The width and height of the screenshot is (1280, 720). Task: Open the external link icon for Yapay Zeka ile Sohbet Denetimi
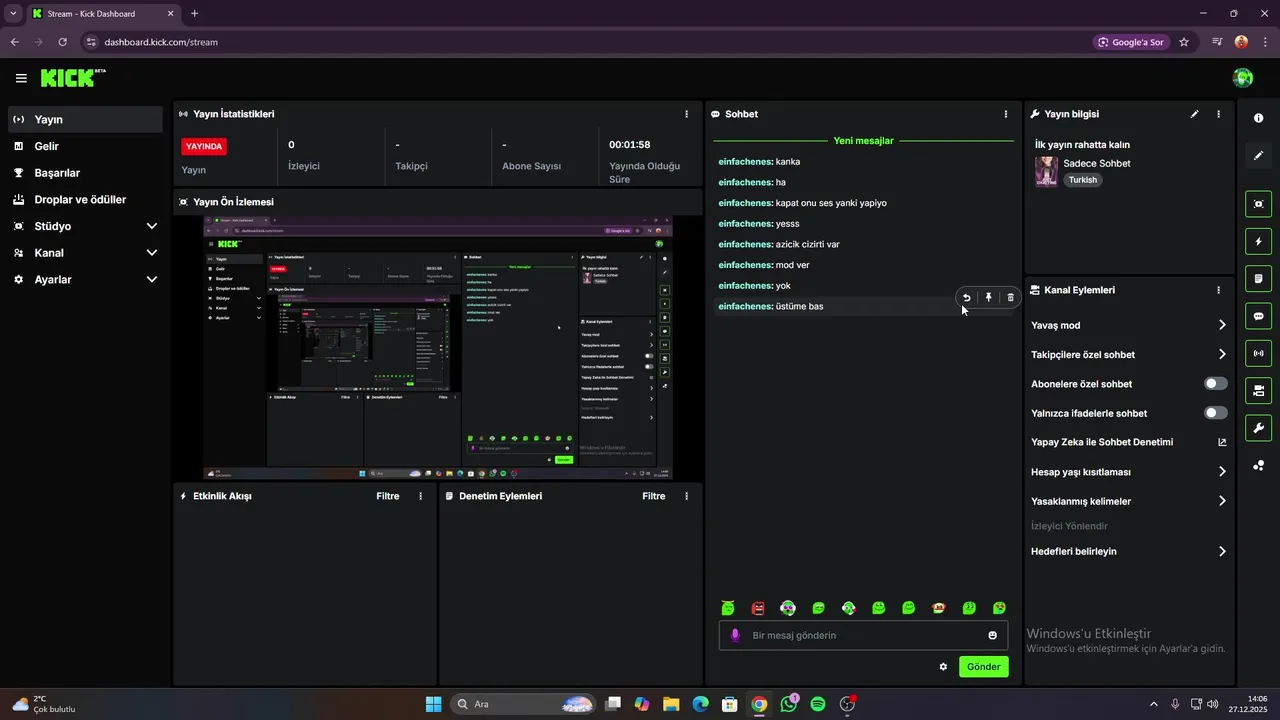1222,442
